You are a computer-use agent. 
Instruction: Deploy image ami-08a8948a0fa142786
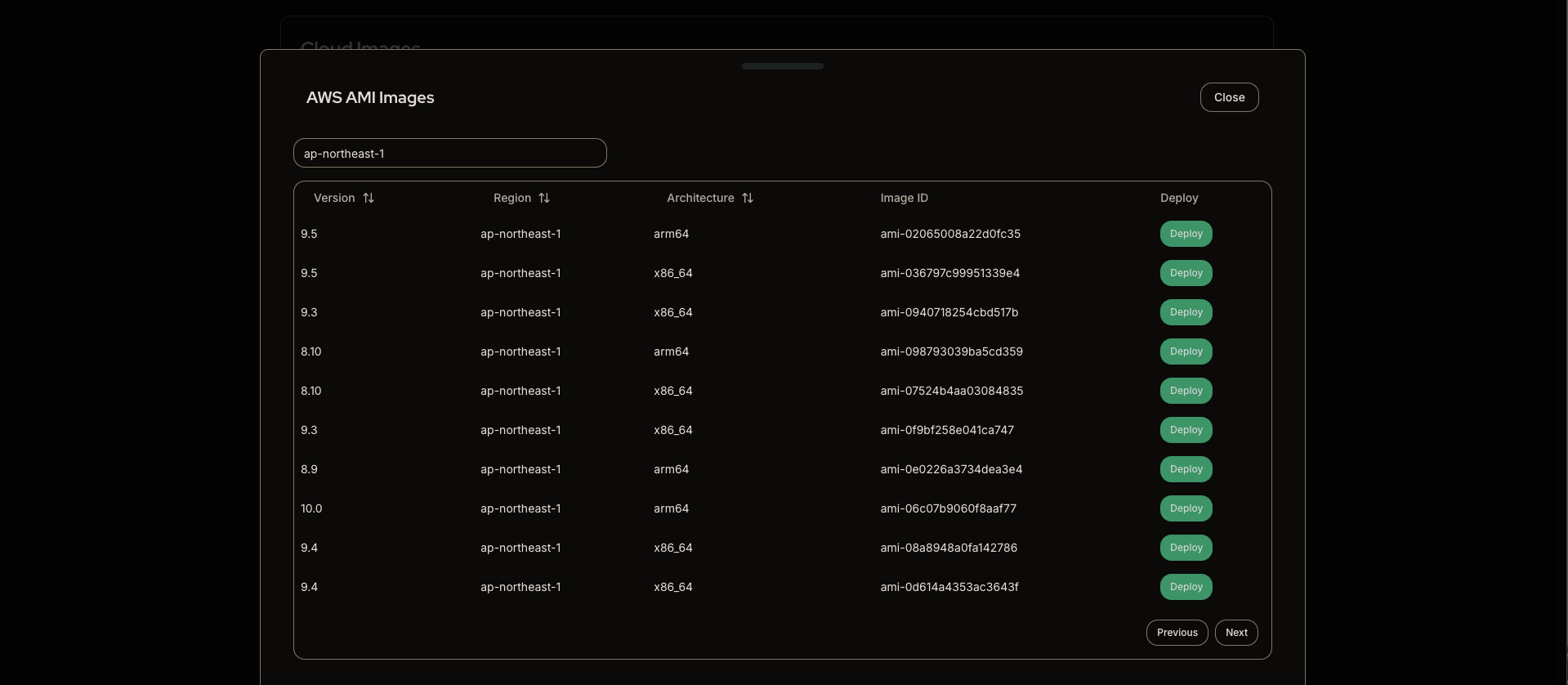tap(1186, 548)
